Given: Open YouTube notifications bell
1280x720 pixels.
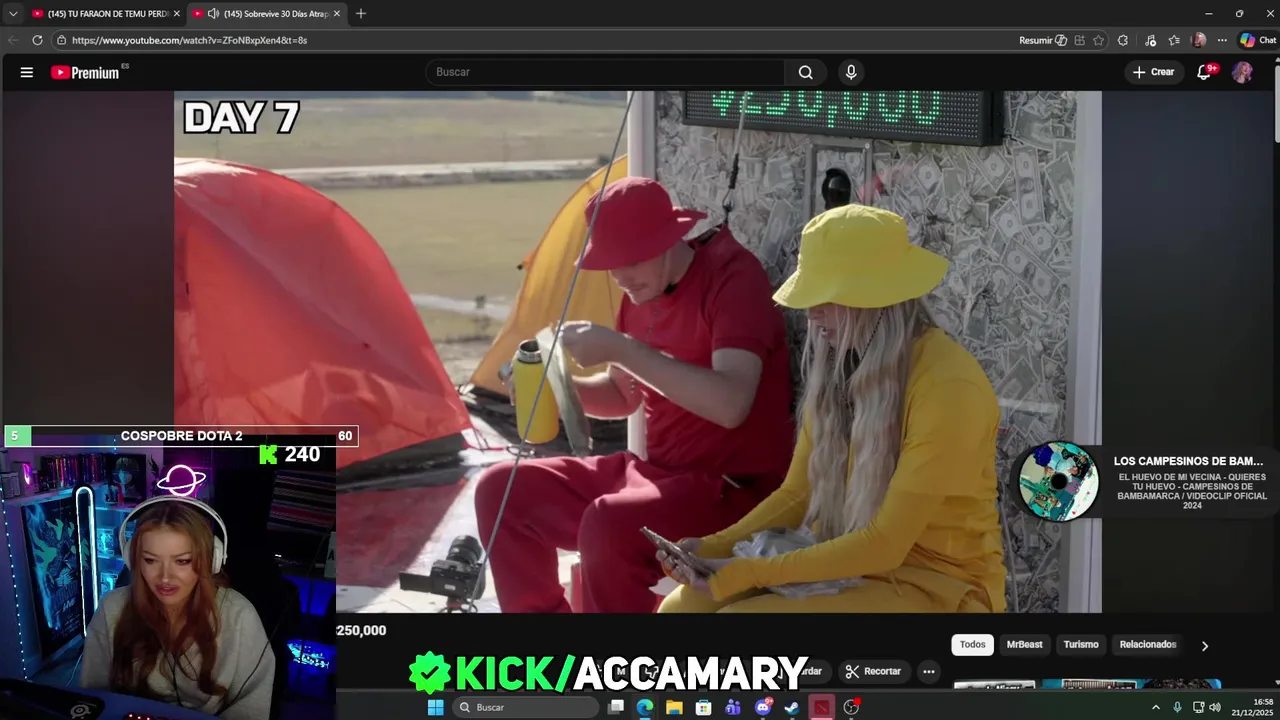Looking at the screenshot, I should tap(1204, 72).
